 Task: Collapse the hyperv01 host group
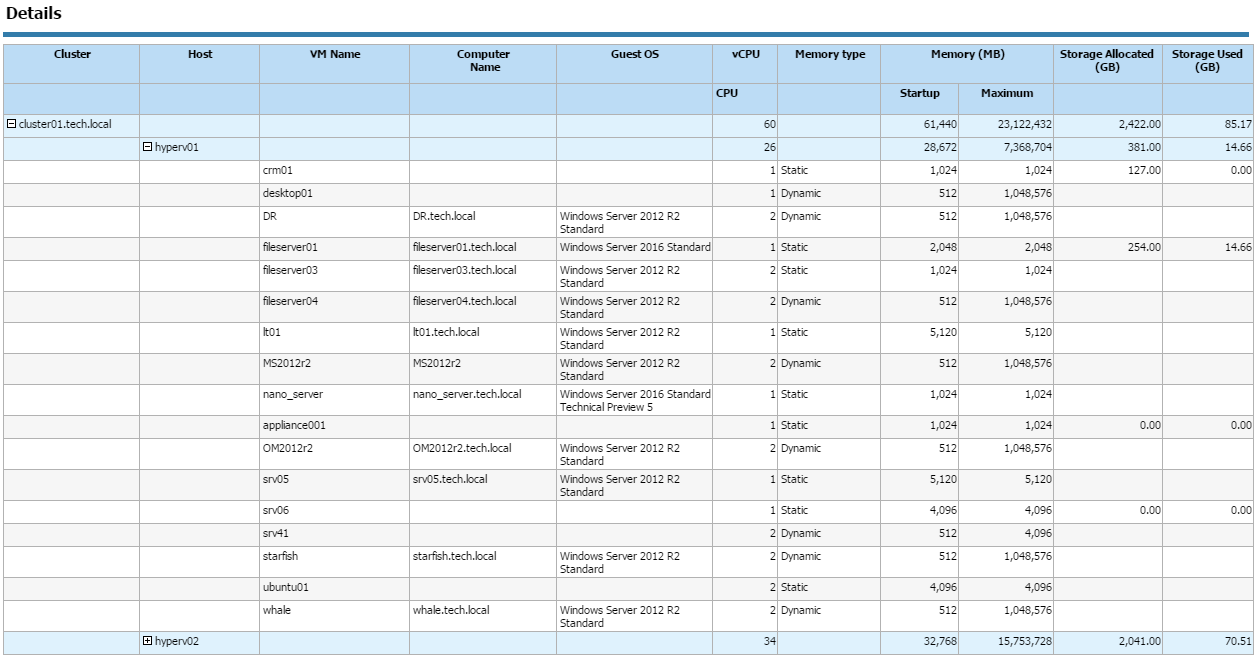pos(148,147)
